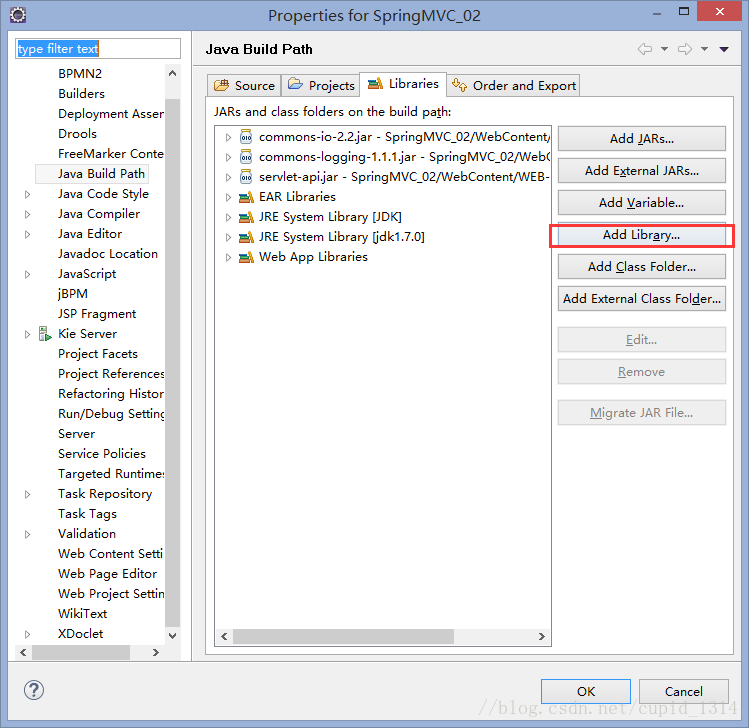Expand Java Compiler in sidebar
The image size is (749, 728).
(27, 214)
